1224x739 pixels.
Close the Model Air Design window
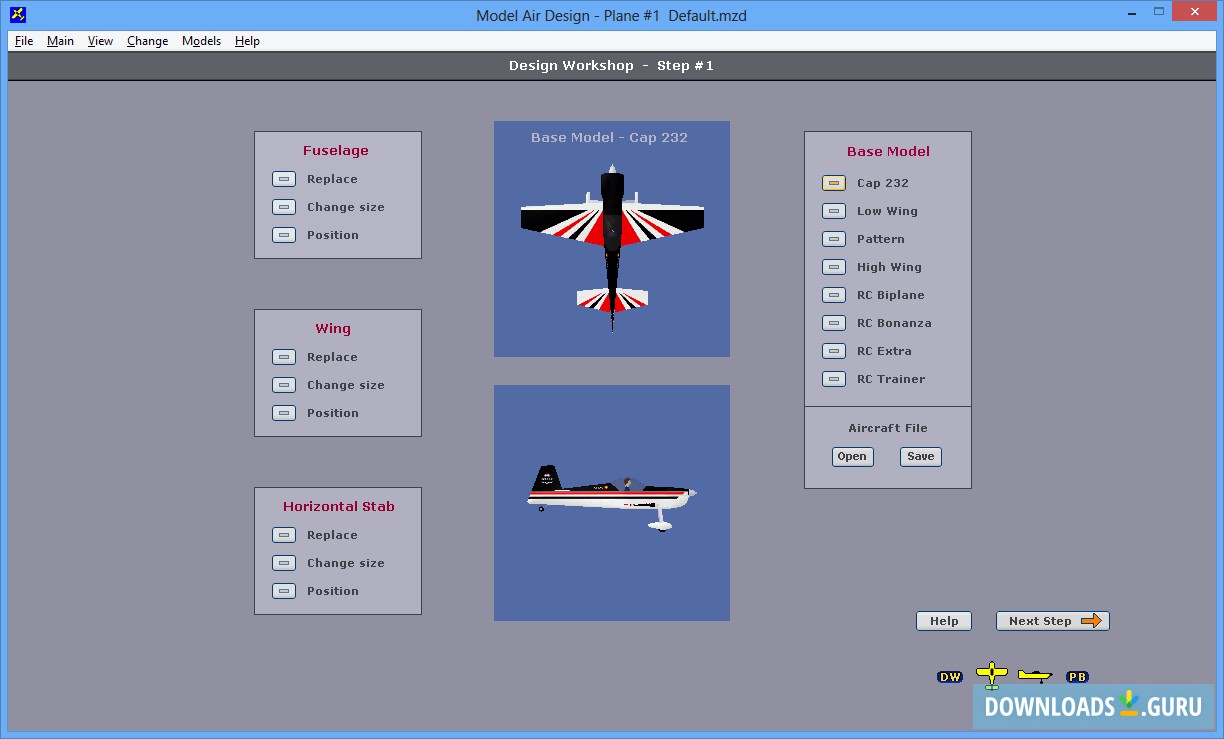coord(1194,12)
